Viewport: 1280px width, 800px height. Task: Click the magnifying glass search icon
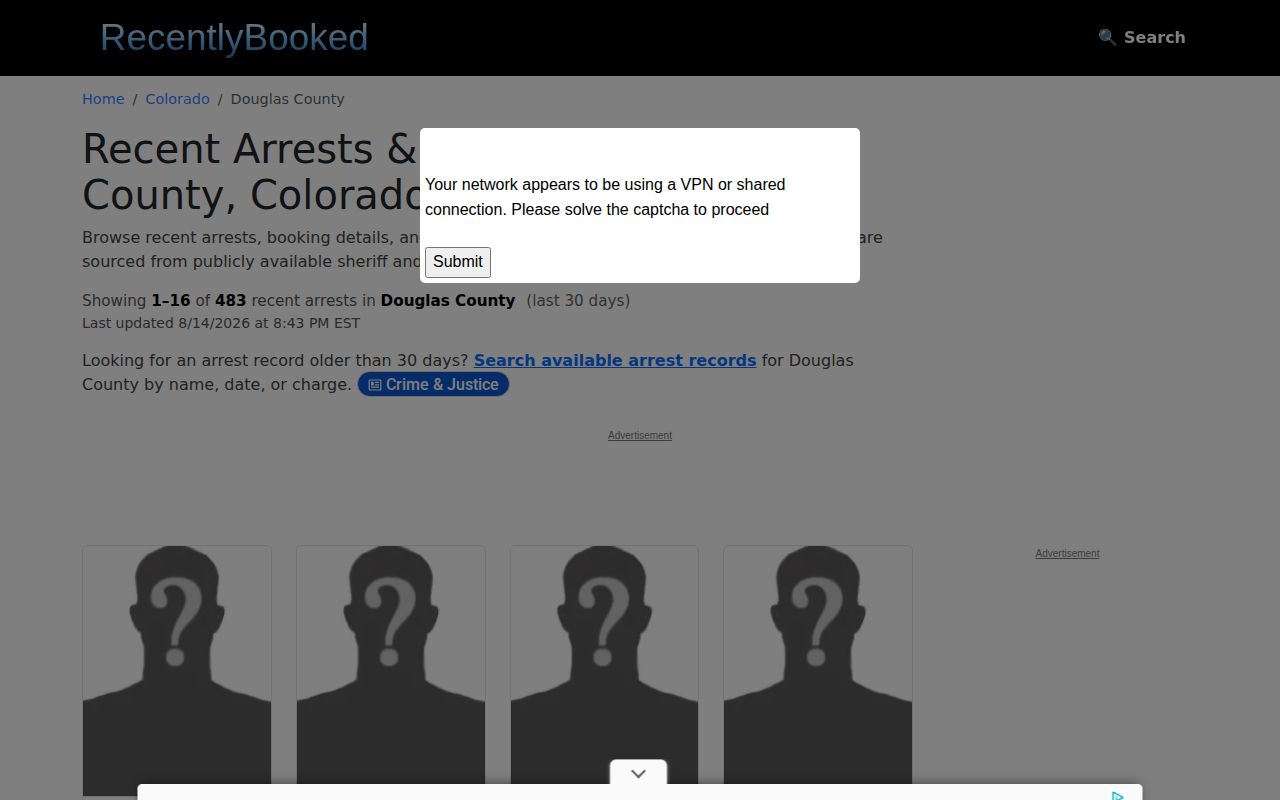[x=1107, y=37]
